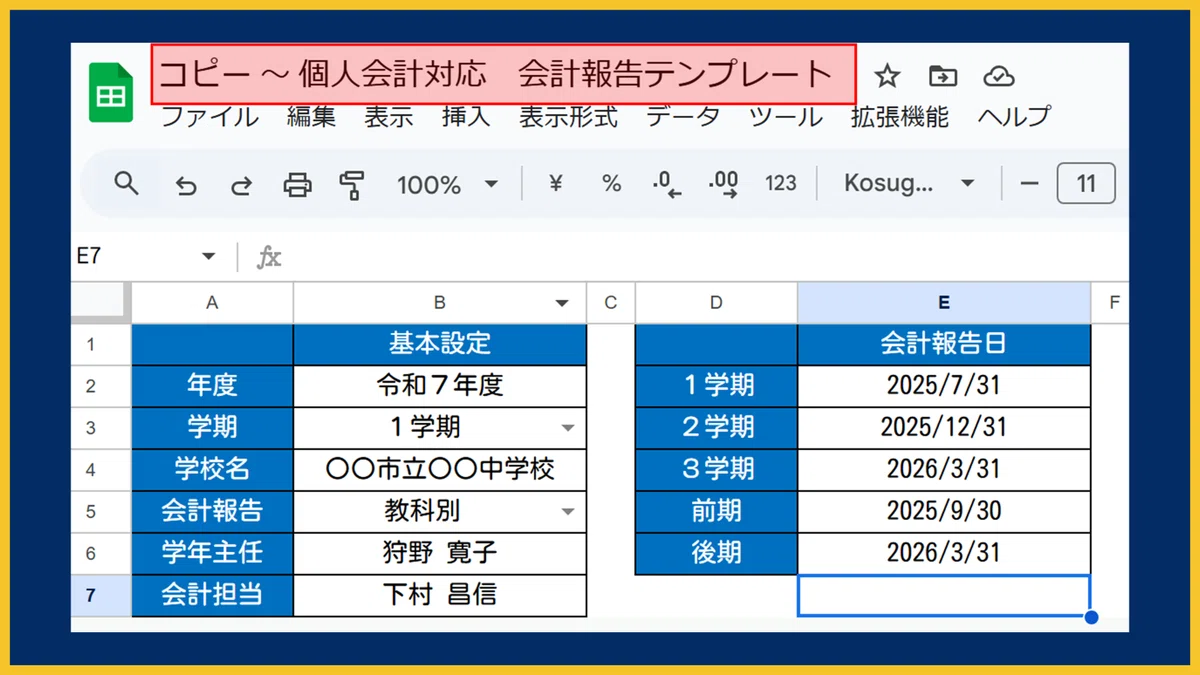Open the ツール menu
The height and width of the screenshot is (675, 1200).
tap(785, 117)
